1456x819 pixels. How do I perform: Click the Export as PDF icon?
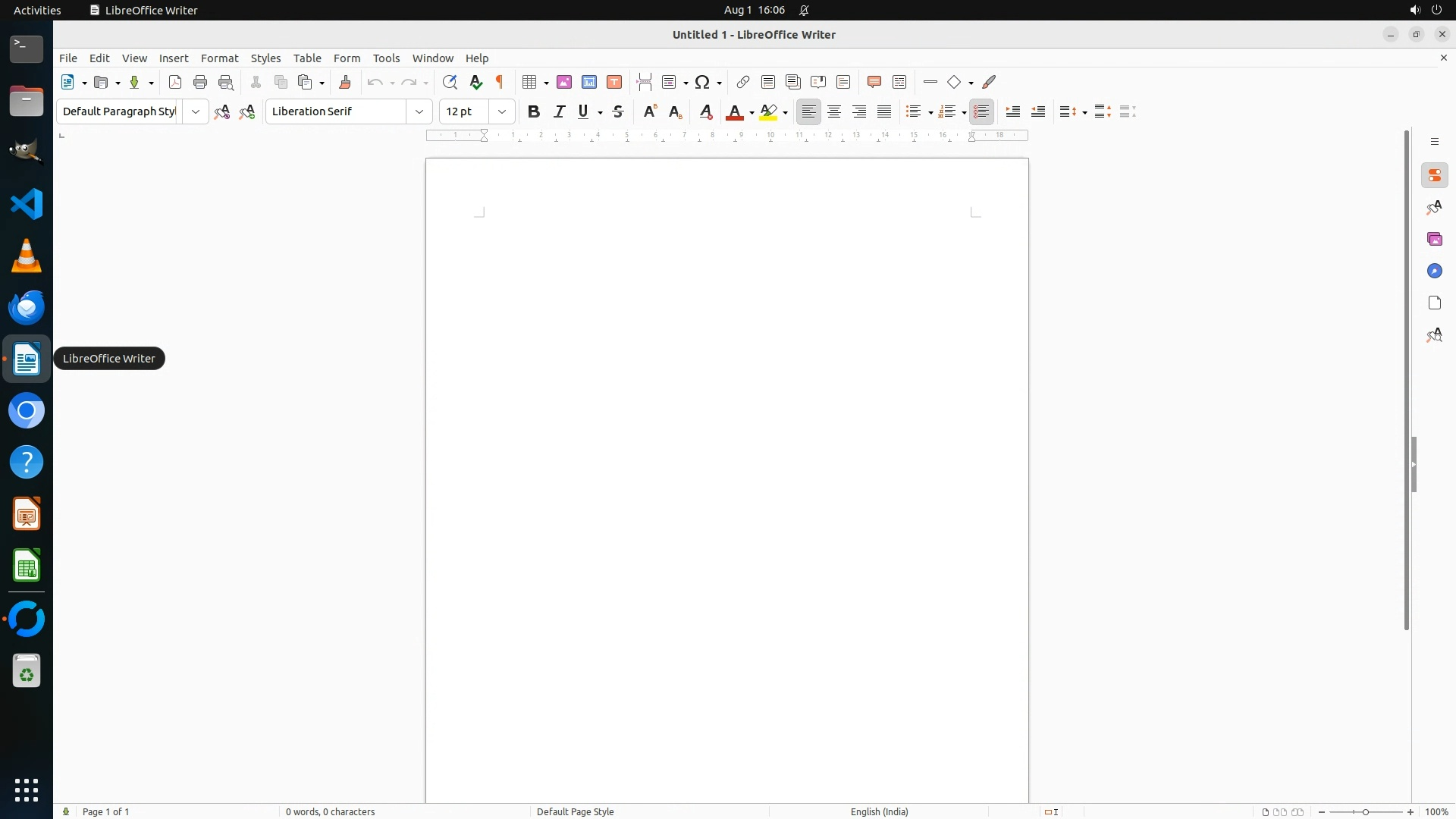coord(175,82)
